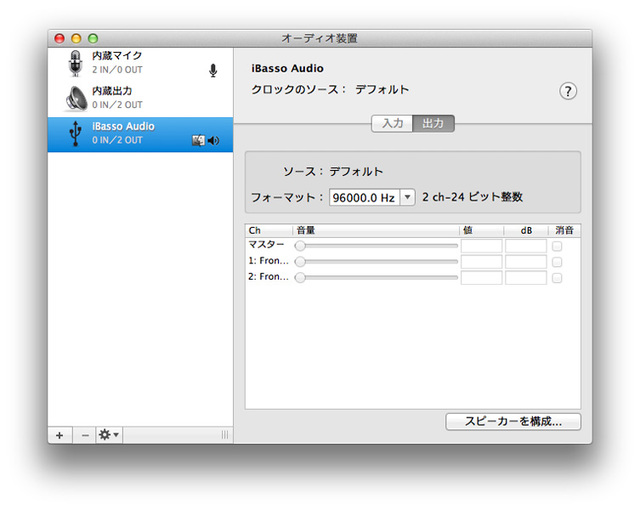Click the マスター dB value field
The height and width of the screenshot is (510, 640).
pyautogui.click(x=525, y=245)
